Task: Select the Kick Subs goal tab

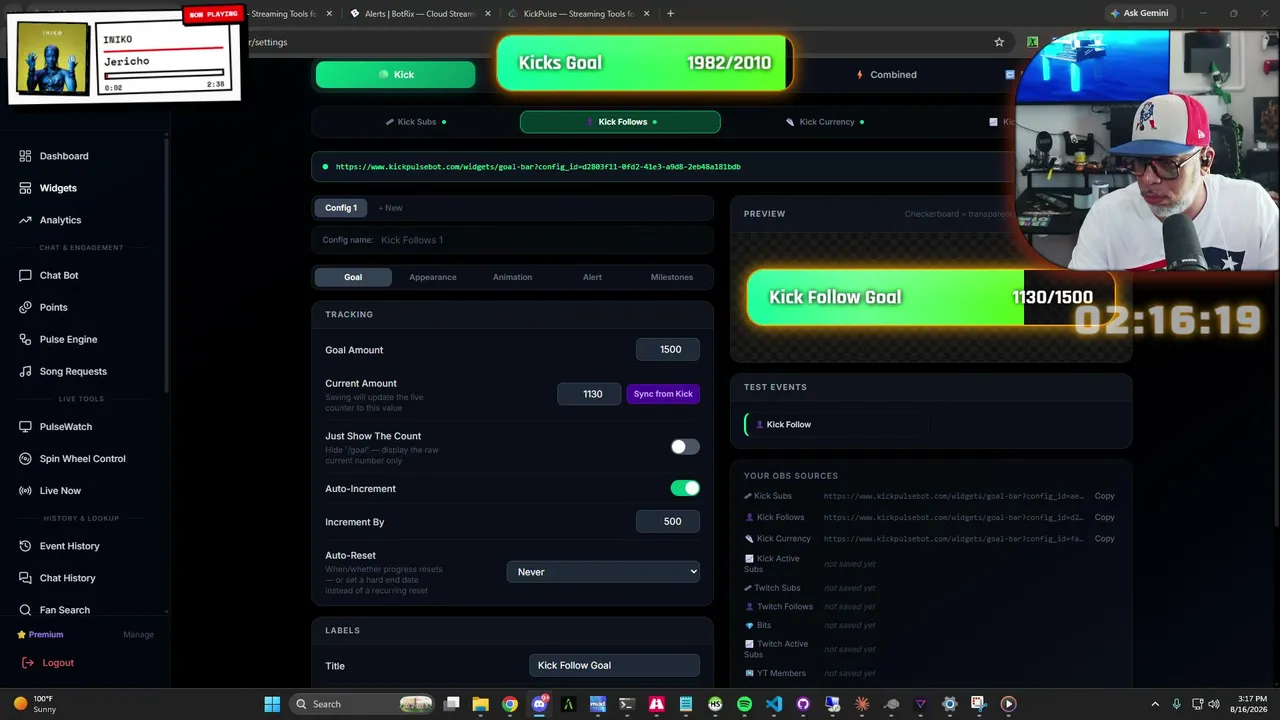Action: click(x=416, y=122)
